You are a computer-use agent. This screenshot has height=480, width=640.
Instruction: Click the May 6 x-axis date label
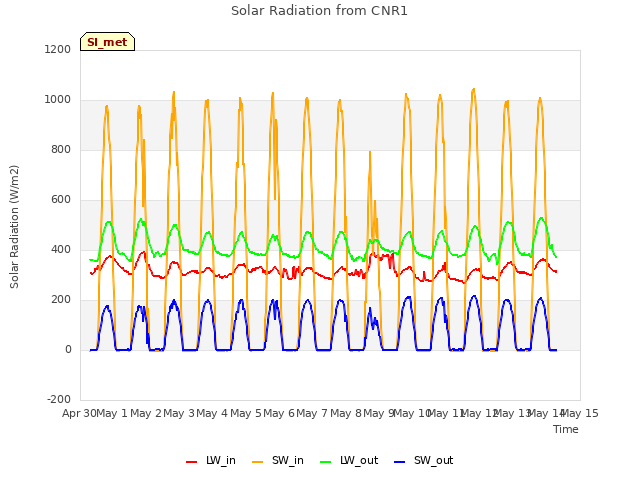tap(279, 413)
